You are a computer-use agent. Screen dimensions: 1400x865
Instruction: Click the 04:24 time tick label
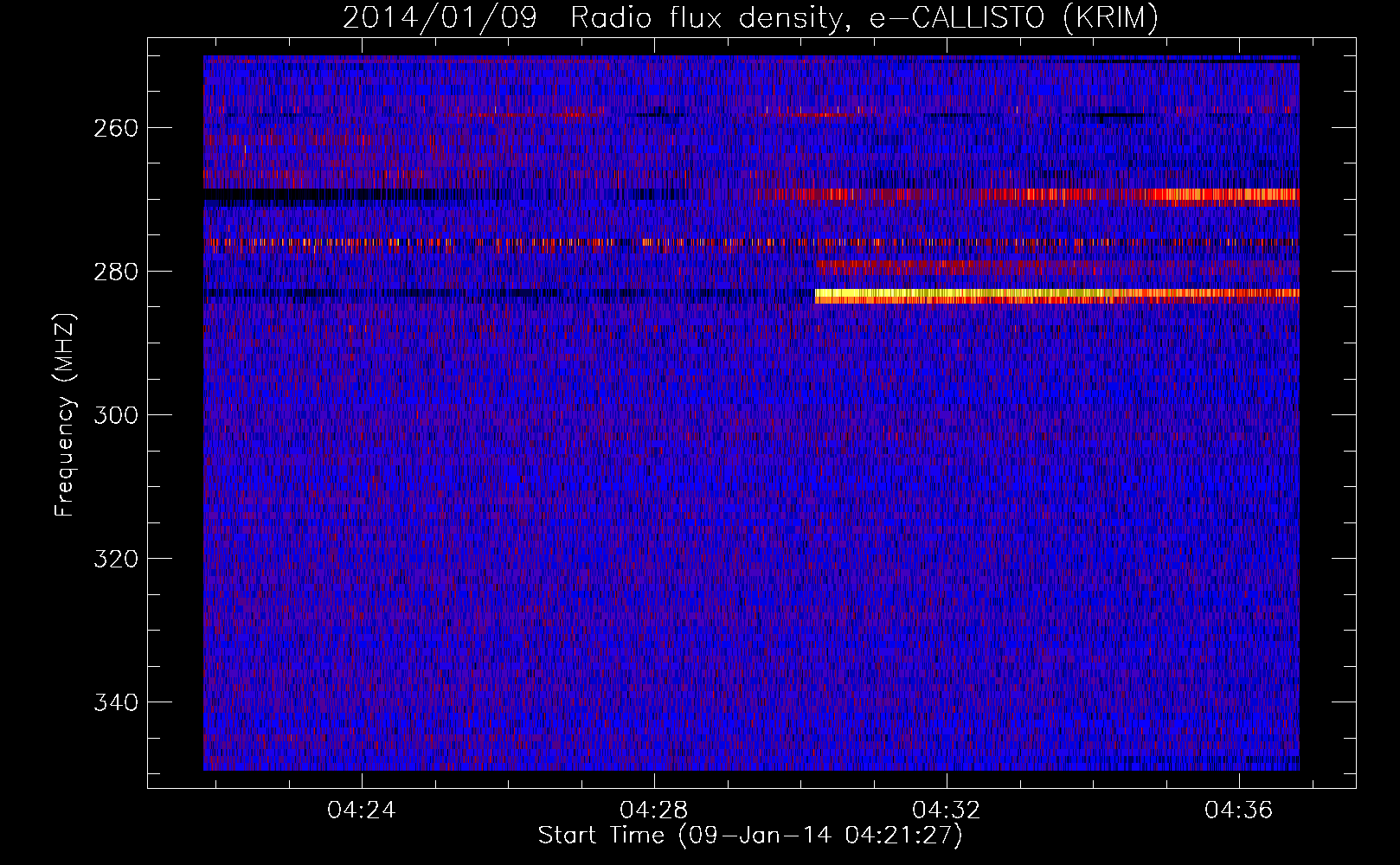pyautogui.click(x=362, y=811)
